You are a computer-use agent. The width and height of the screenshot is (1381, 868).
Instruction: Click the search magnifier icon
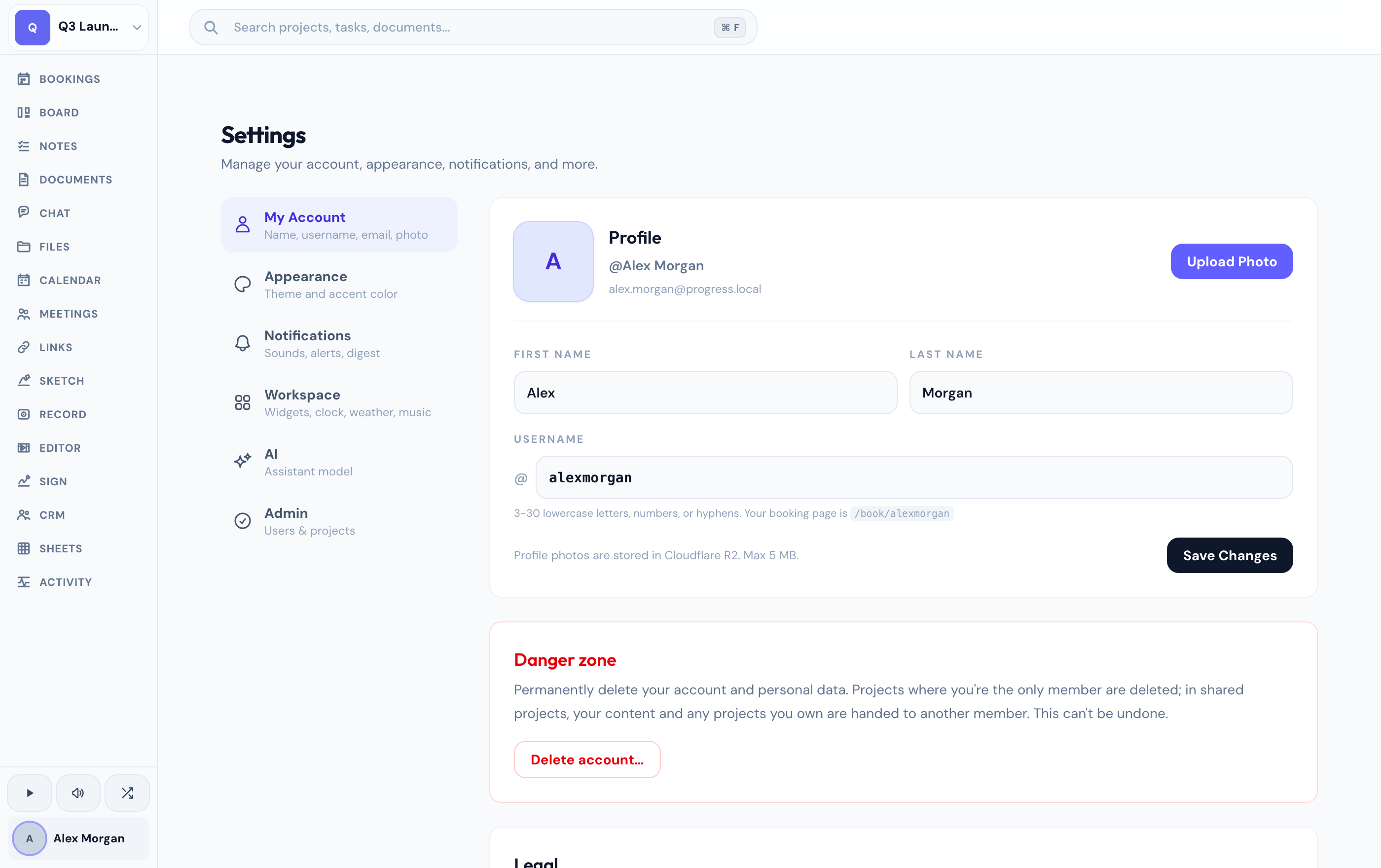click(211, 27)
